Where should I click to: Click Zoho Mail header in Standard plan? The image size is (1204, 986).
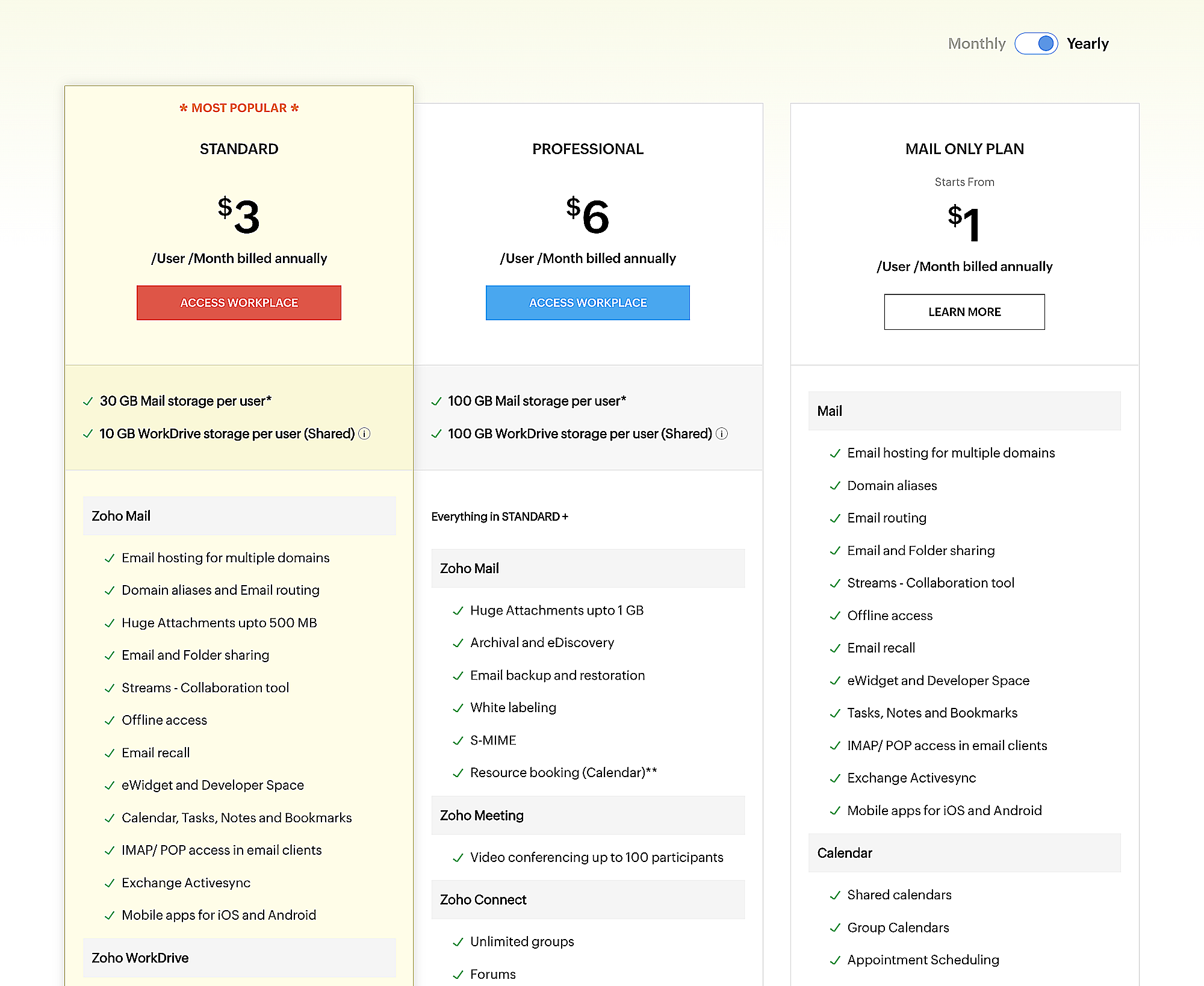[239, 516]
